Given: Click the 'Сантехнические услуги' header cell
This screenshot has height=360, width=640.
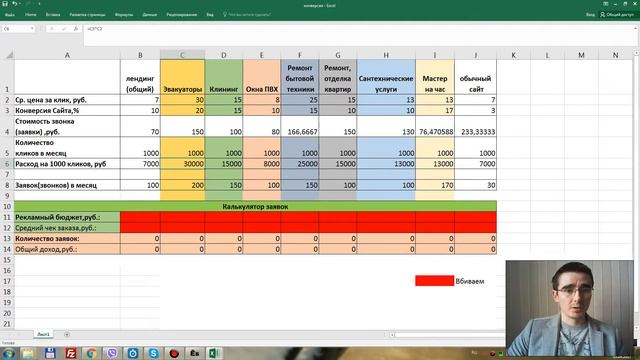Looking at the screenshot, I should pyautogui.click(x=386, y=77).
